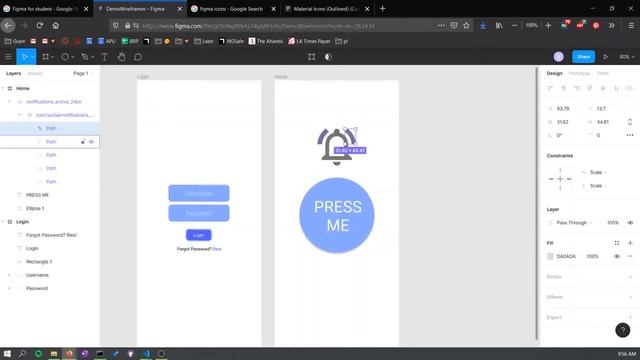Collapse the Home frame in layers
This screenshot has height=360, width=640.
coord(3,88)
